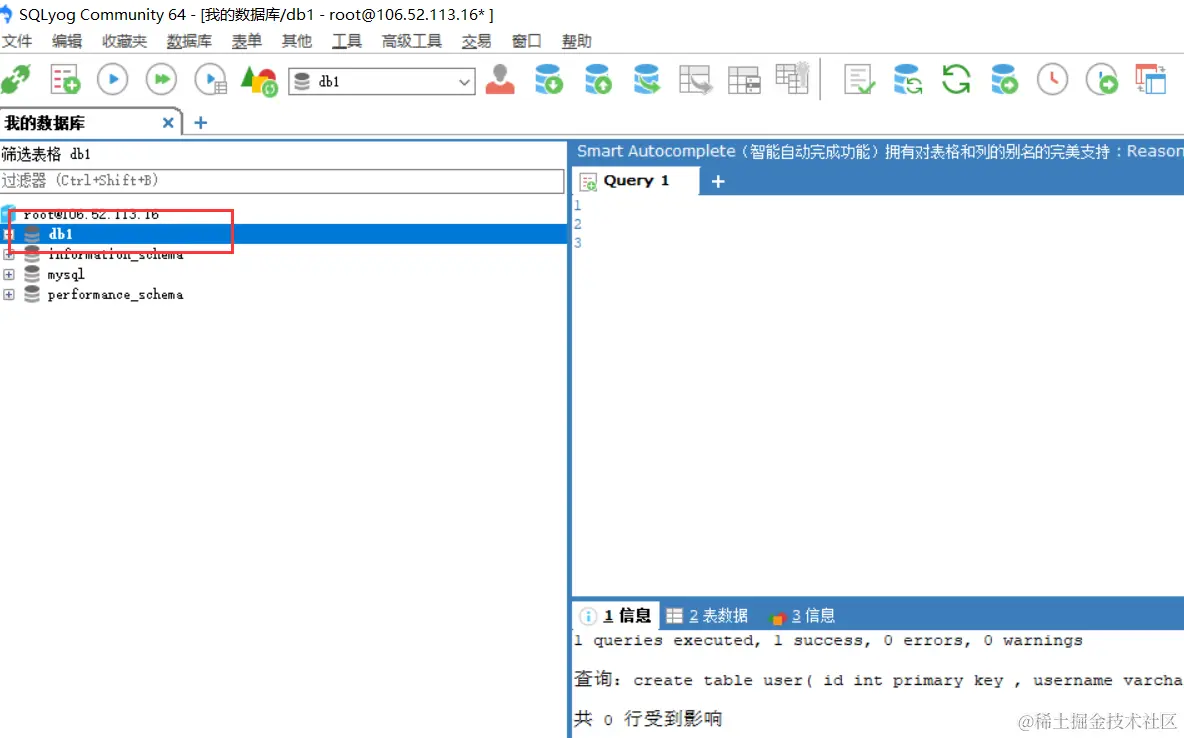Open the user manager person icon
The image size is (1184, 738).
[x=500, y=79]
